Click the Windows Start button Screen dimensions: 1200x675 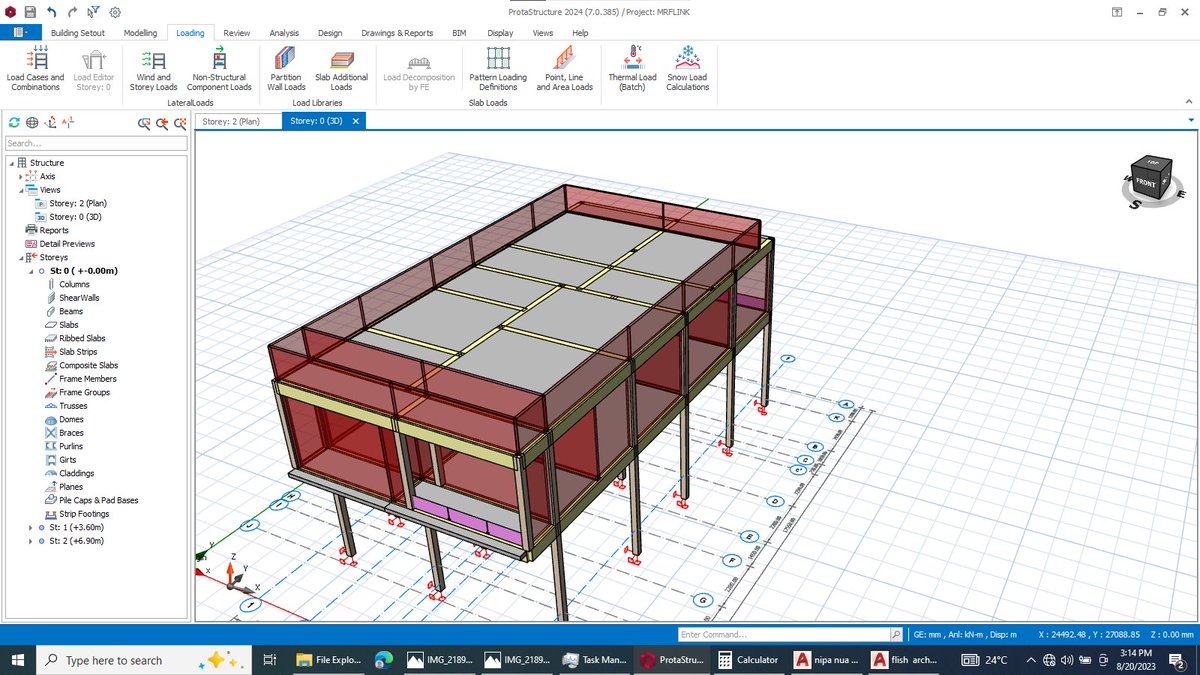[x=17, y=660]
